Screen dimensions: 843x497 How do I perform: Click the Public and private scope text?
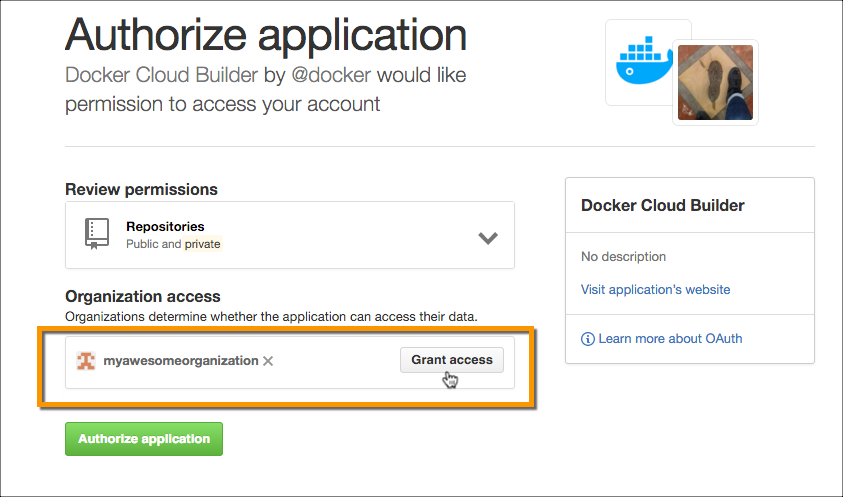[x=173, y=244]
